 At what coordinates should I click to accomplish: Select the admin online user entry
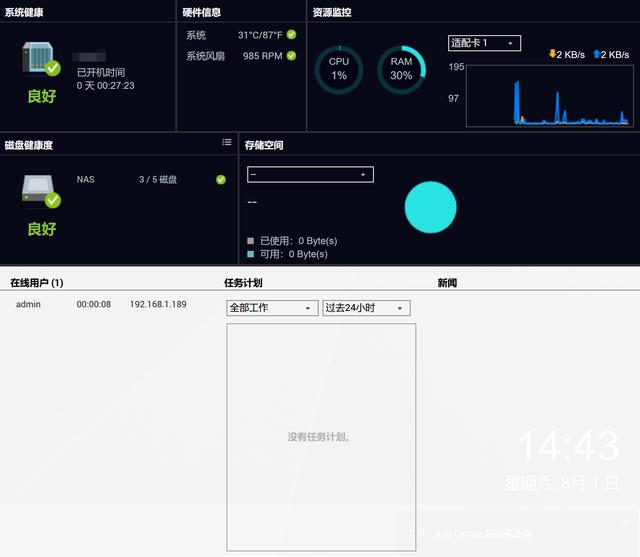[x=28, y=304]
